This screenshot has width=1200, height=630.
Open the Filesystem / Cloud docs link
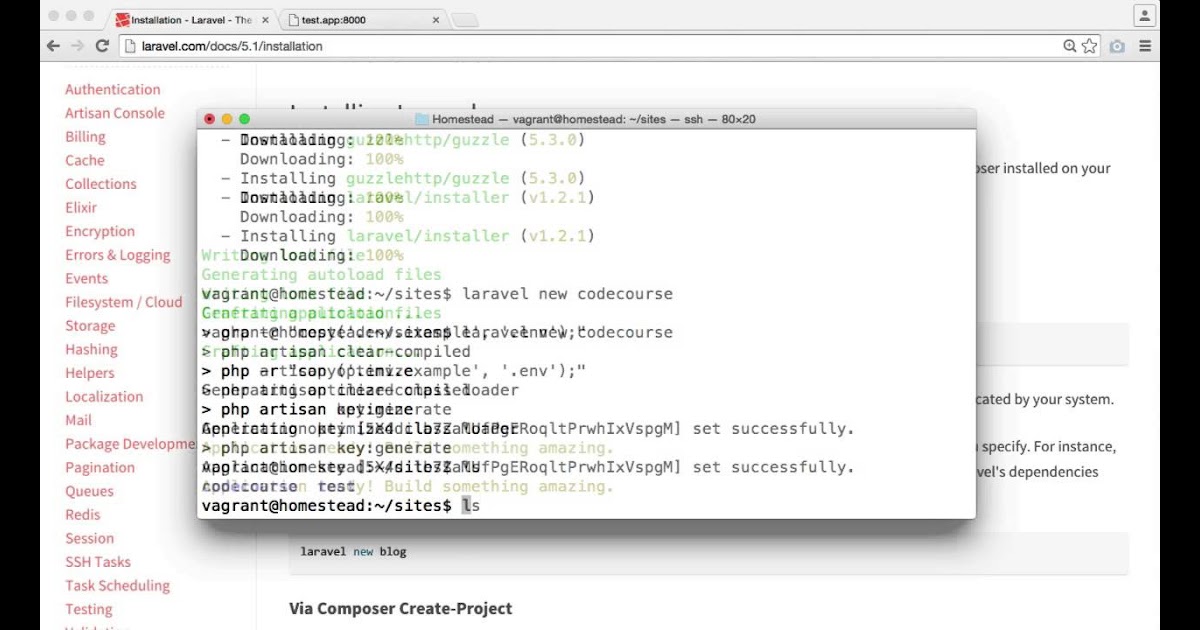124,302
